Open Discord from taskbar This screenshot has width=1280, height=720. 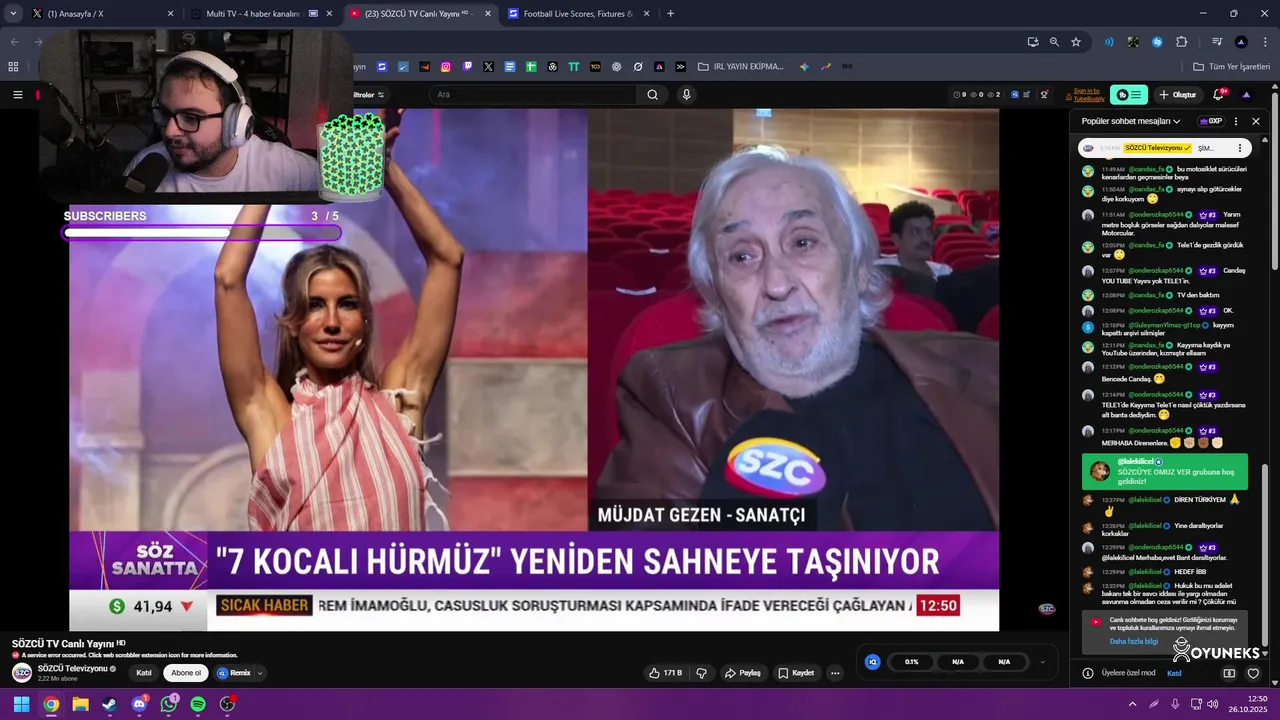click(139, 705)
